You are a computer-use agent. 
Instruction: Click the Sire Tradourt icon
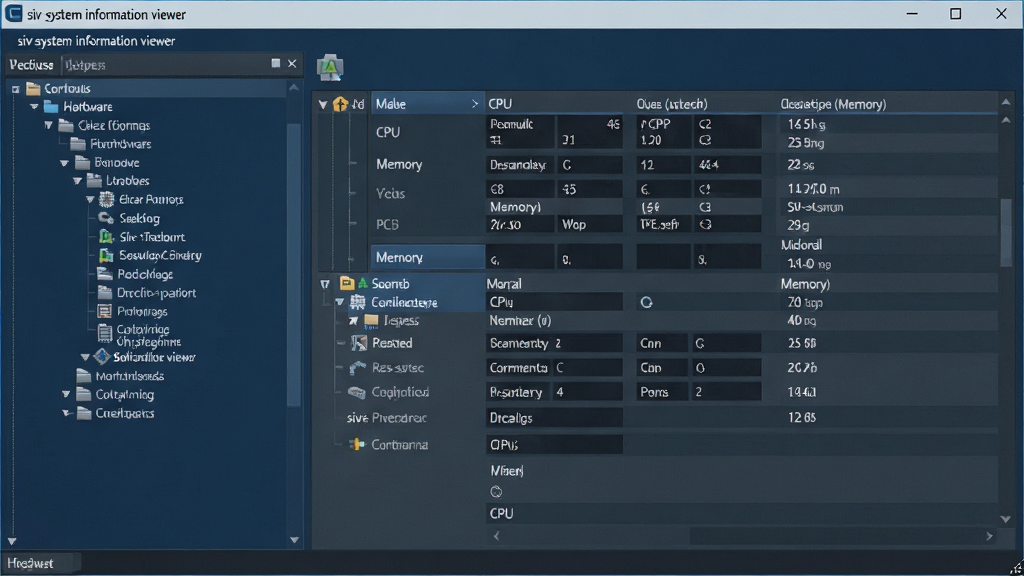[106, 236]
